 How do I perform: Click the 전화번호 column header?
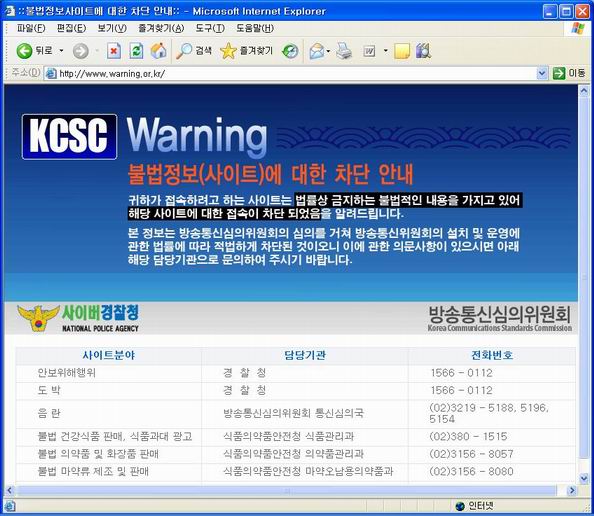pyautogui.click(x=492, y=355)
